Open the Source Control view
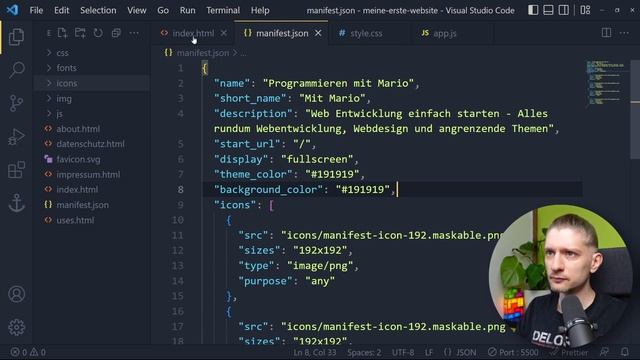Screen dimensions: 640x360 point(16,103)
